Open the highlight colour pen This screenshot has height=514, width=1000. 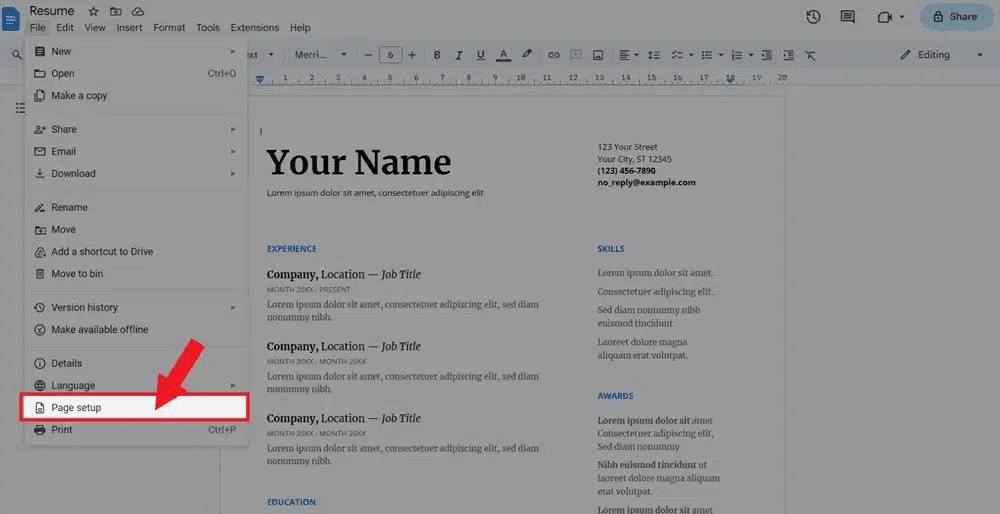click(526, 55)
